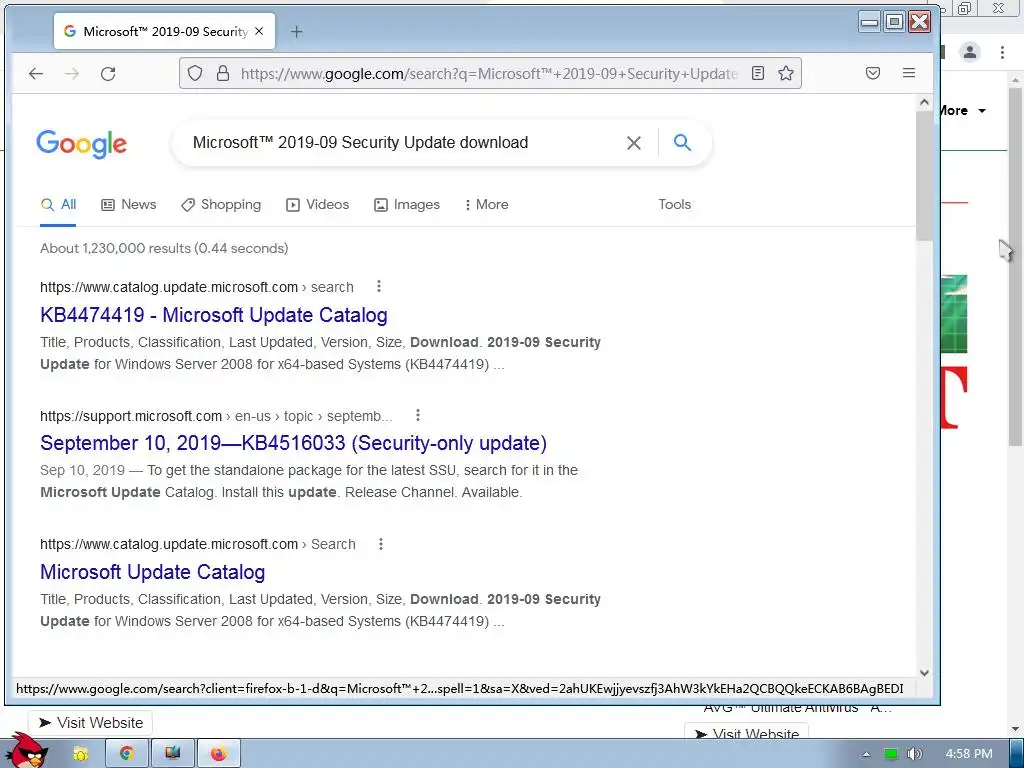Click the 4:58 PM taskbar clock

[969, 754]
